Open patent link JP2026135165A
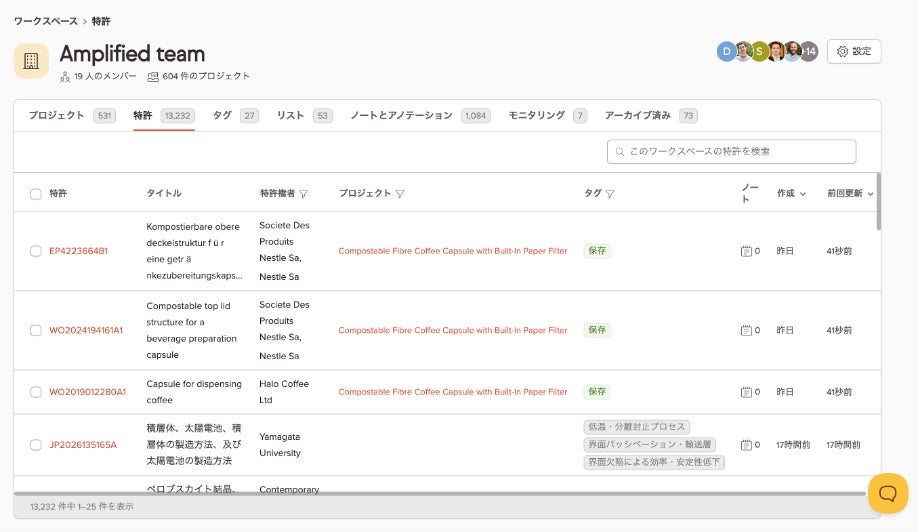918x532 pixels. (x=83, y=445)
